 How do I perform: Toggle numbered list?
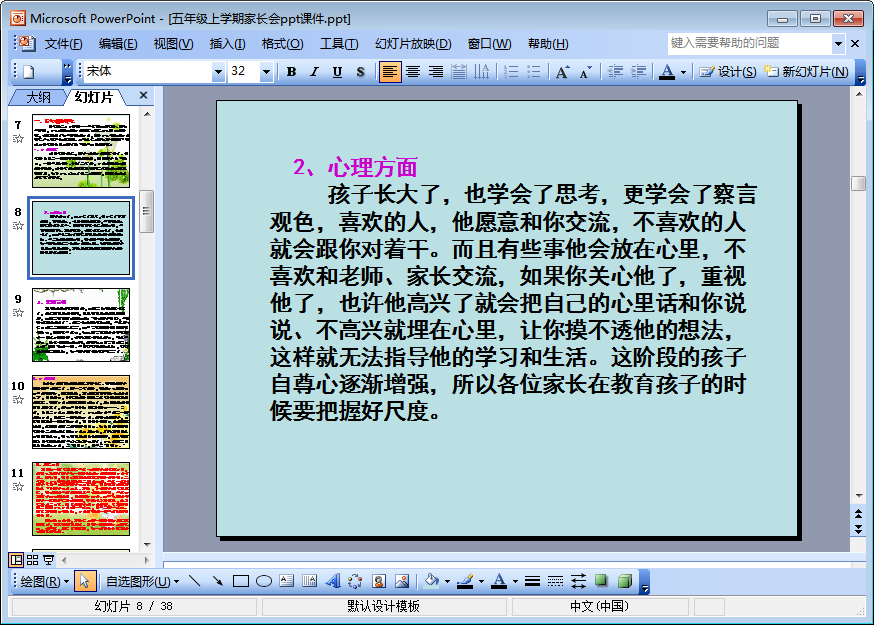[x=511, y=71]
